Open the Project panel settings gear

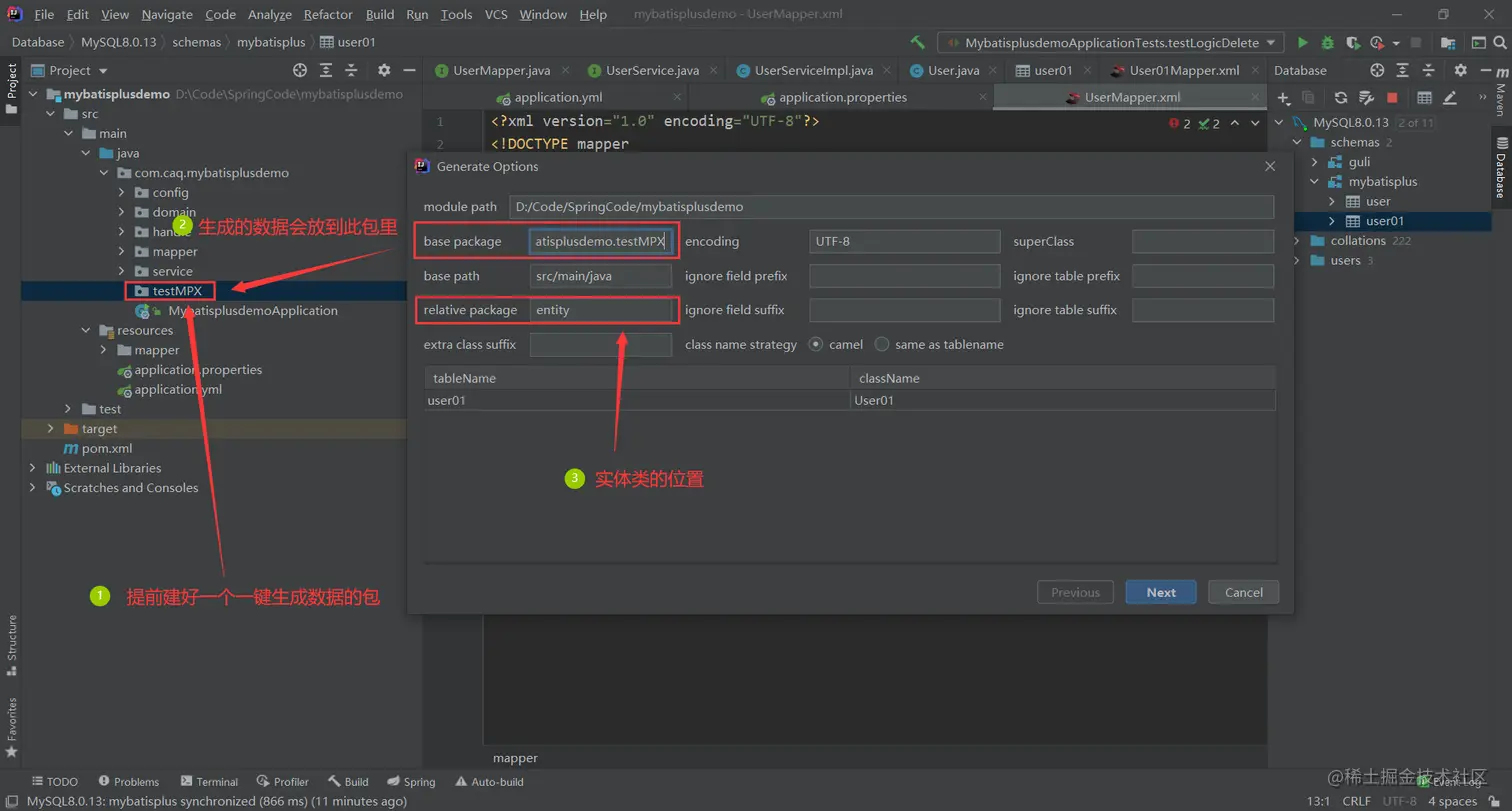tap(384, 70)
